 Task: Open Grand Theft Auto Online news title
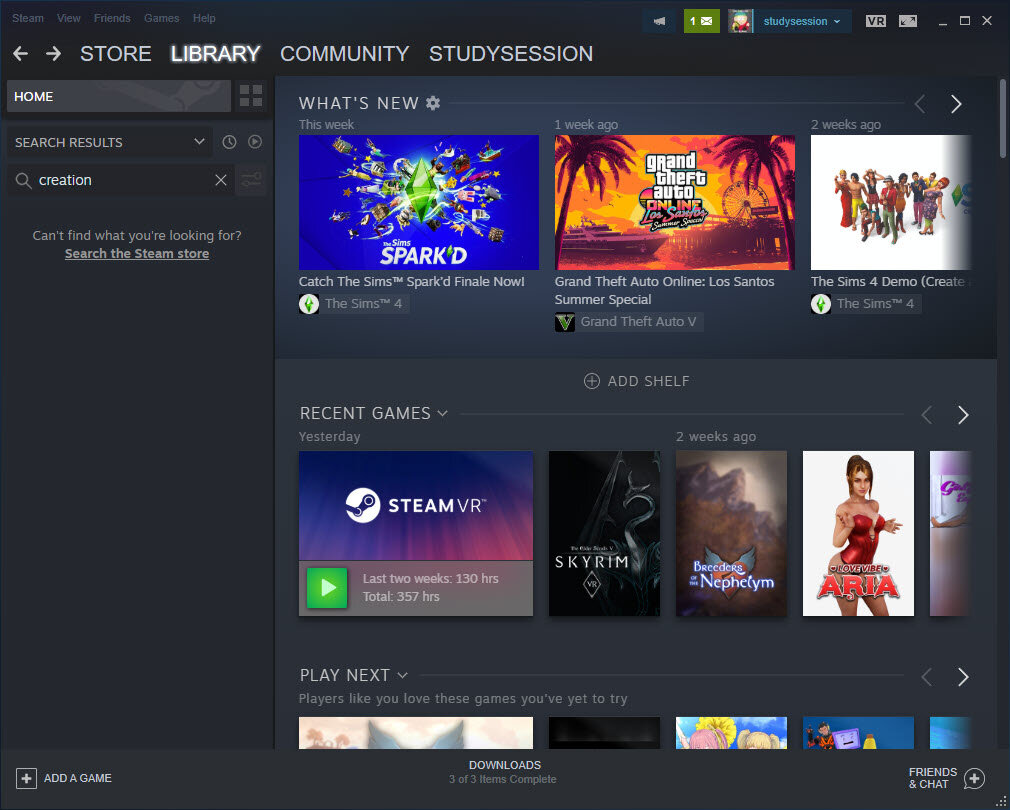[665, 290]
